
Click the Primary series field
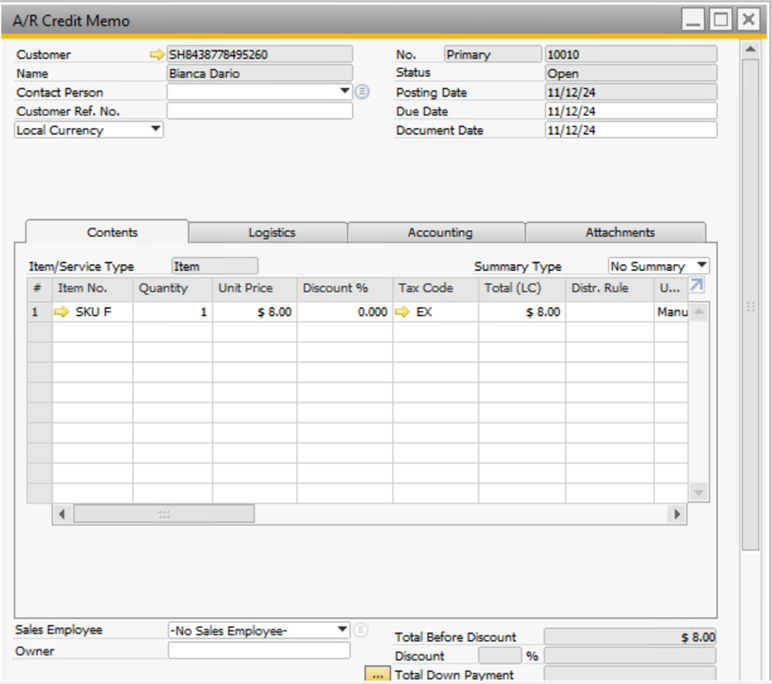(x=492, y=54)
